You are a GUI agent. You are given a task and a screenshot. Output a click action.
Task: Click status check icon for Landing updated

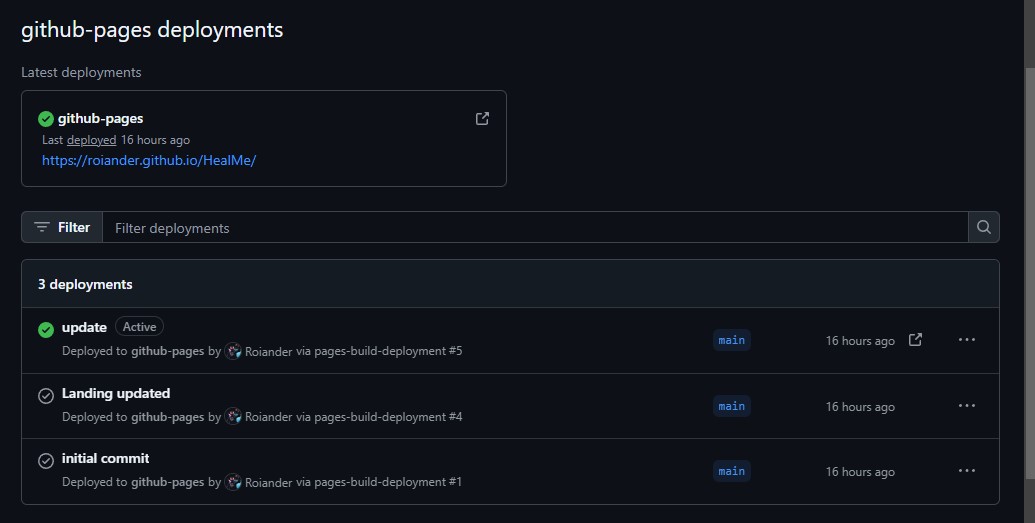[46, 396]
